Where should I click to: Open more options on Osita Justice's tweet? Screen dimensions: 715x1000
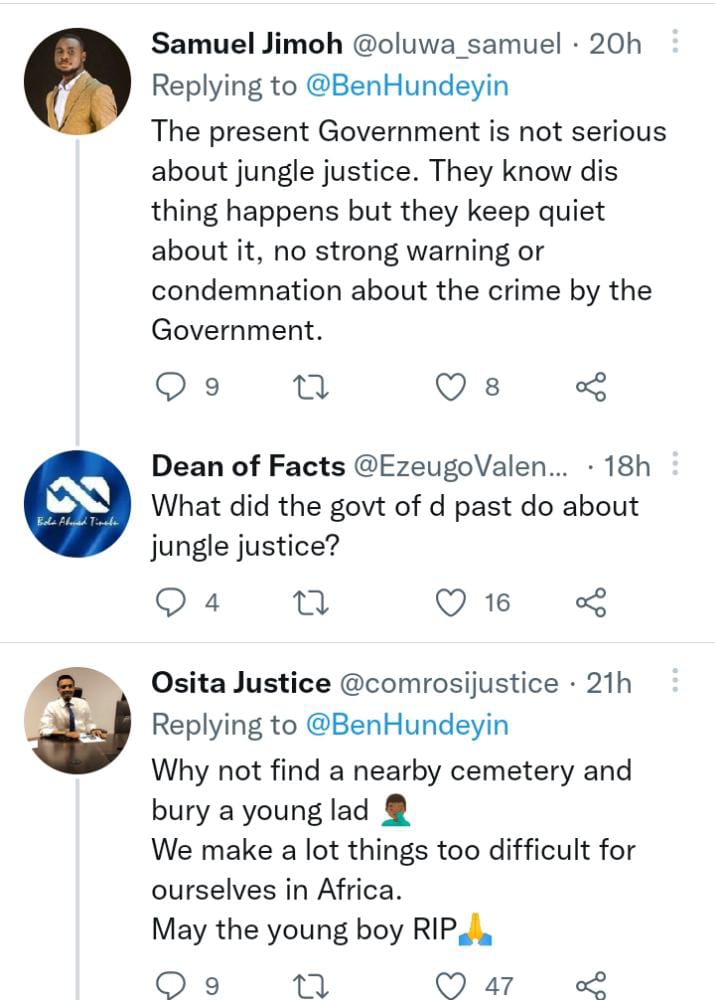coord(675,683)
